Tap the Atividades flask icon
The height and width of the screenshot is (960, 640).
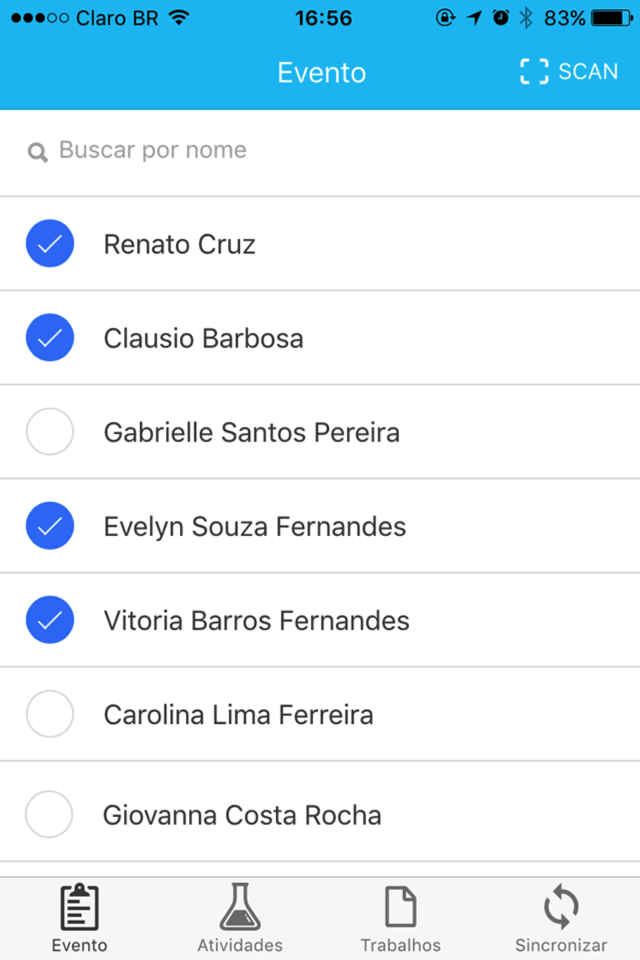point(240,907)
